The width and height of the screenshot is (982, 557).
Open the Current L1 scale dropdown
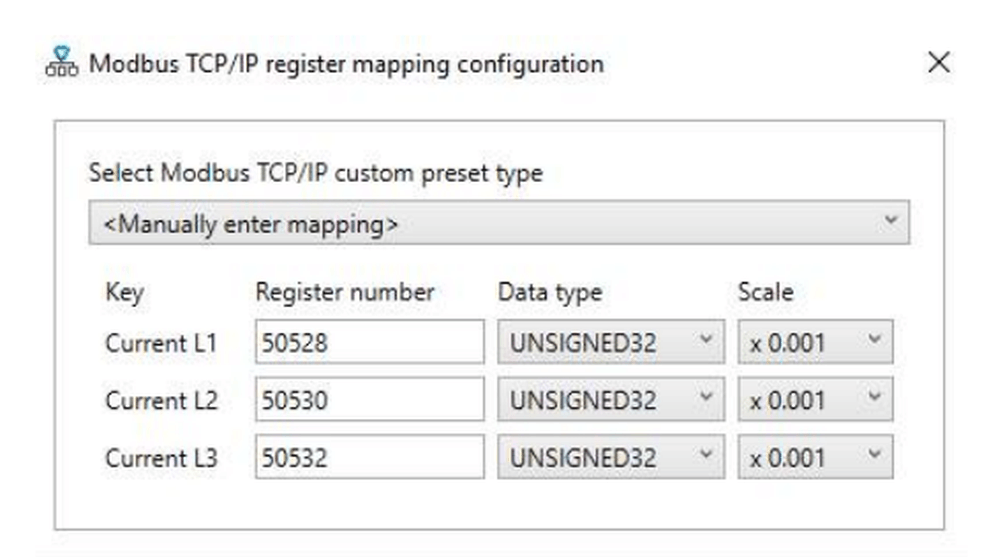(x=815, y=342)
